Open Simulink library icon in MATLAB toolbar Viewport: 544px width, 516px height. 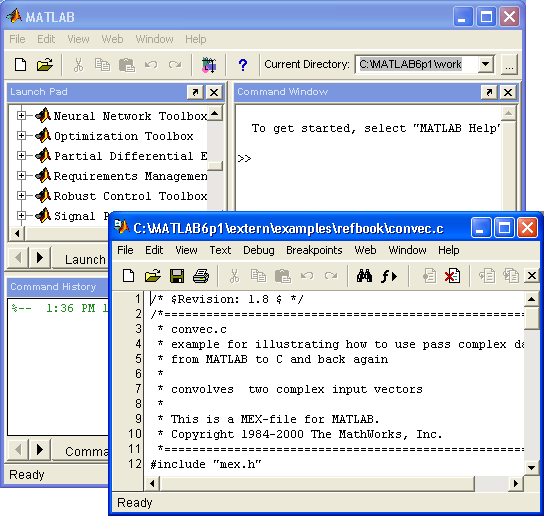click(x=209, y=65)
